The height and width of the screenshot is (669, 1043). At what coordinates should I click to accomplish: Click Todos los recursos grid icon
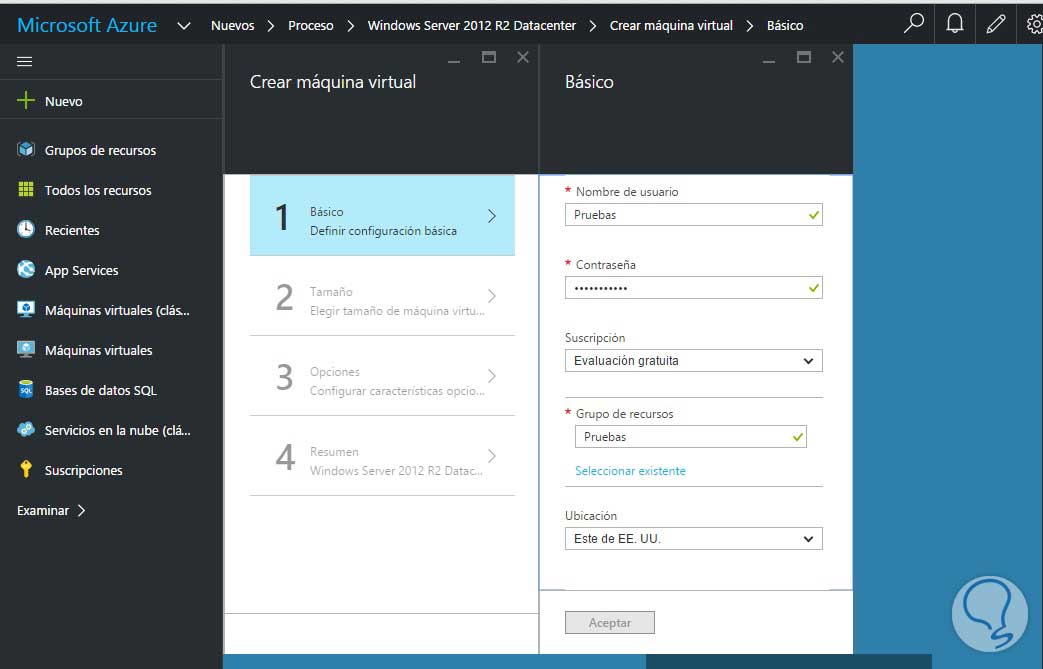[26, 189]
